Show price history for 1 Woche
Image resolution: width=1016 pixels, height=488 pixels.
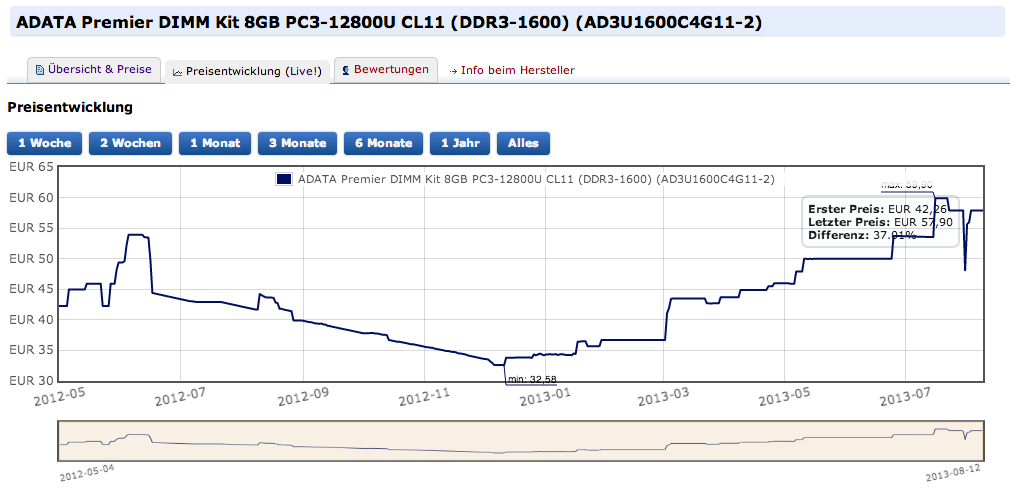(45, 143)
